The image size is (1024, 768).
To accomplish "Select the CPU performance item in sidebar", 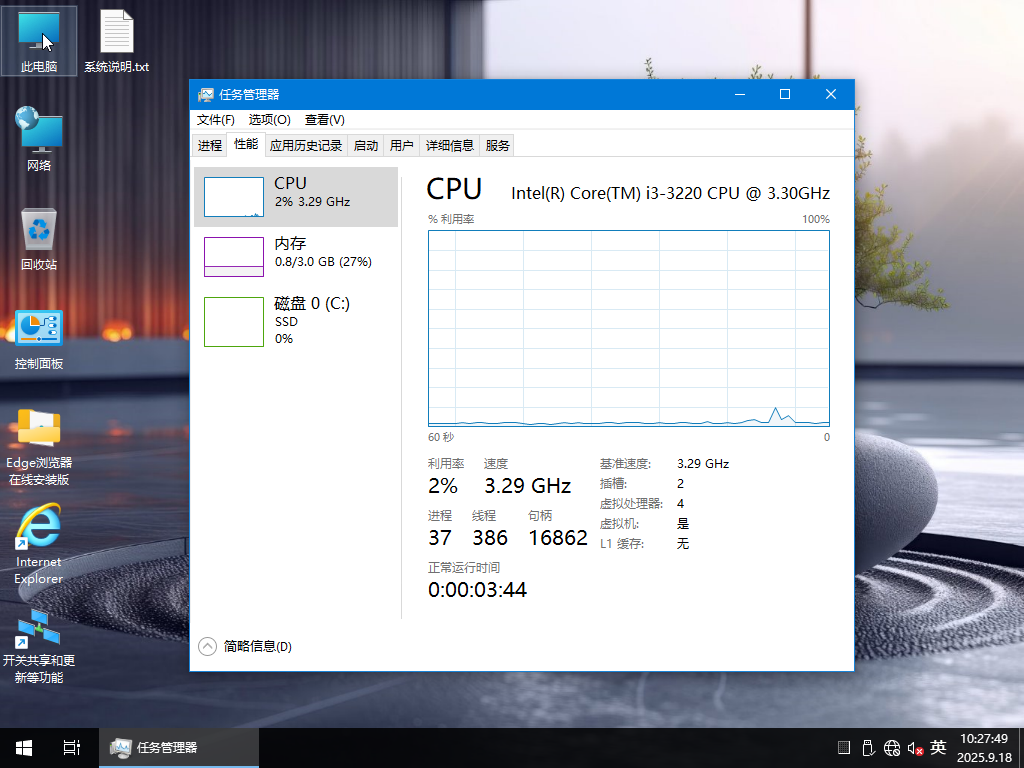I will [296, 197].
